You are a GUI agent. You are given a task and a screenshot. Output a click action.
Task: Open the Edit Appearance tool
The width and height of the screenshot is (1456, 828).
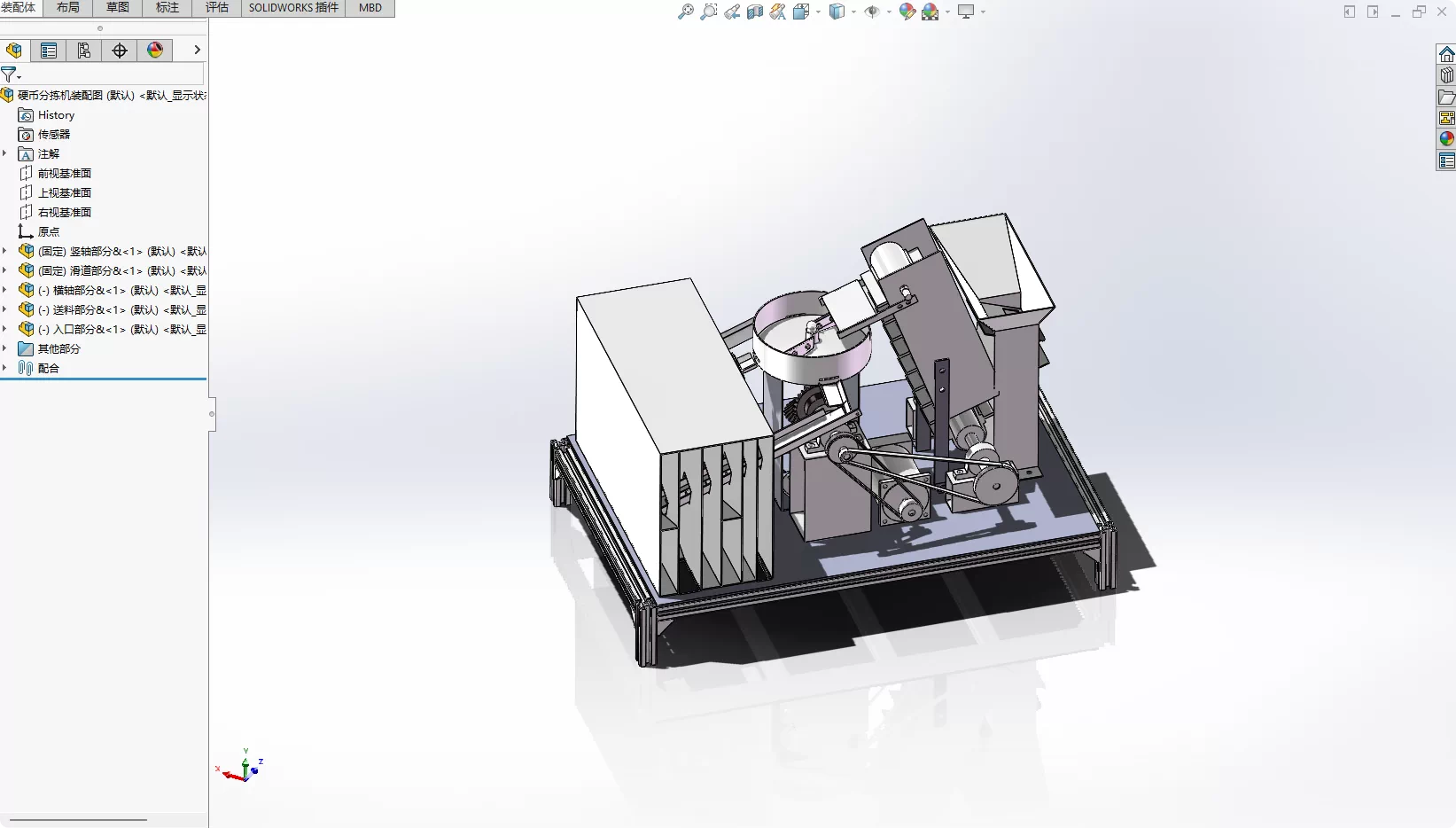point(907,12)
